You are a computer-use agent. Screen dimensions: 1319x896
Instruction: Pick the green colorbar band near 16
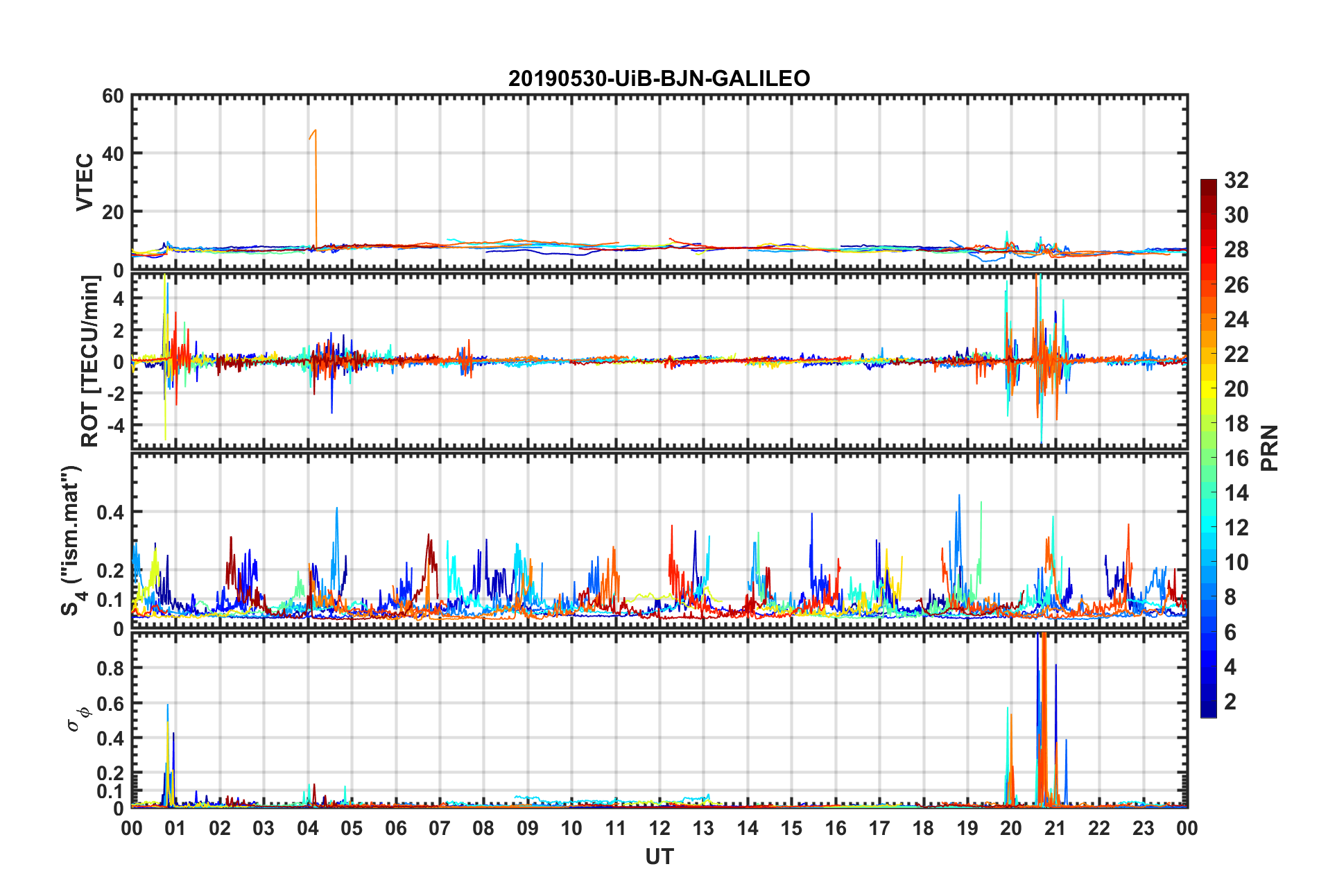click(1208, 458)
